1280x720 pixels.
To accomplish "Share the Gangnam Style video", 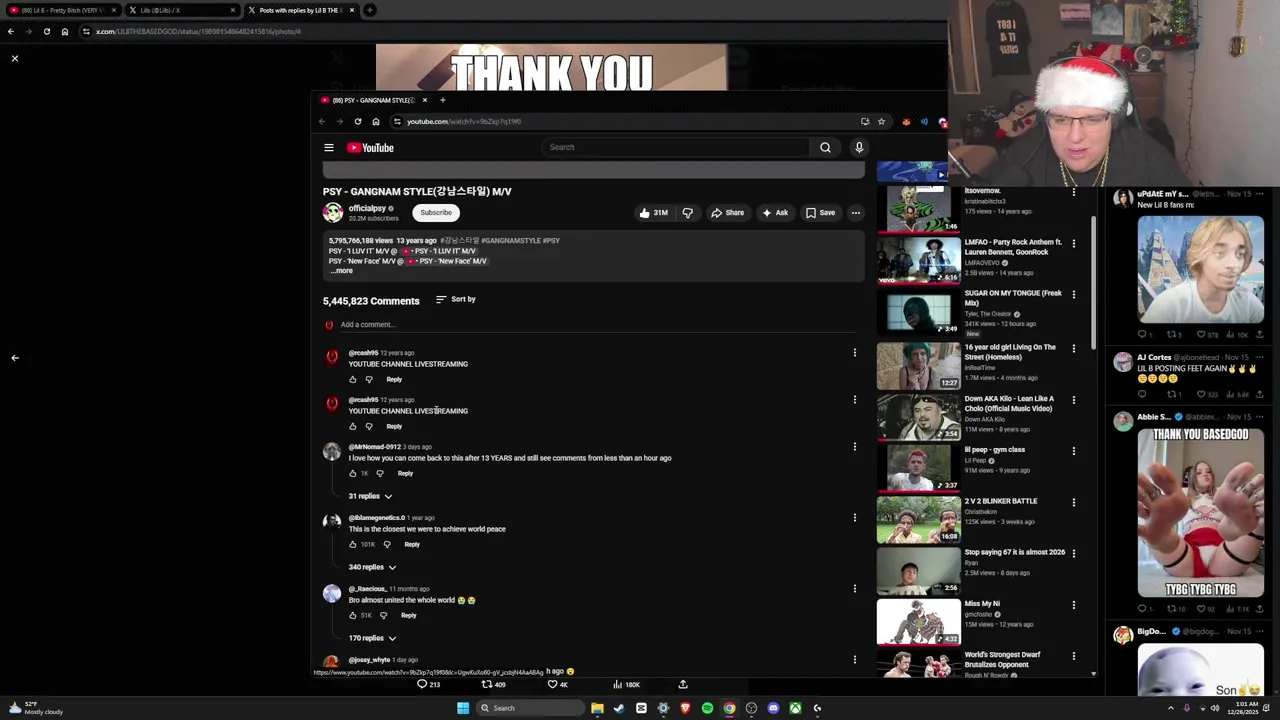I will point(728,213).
